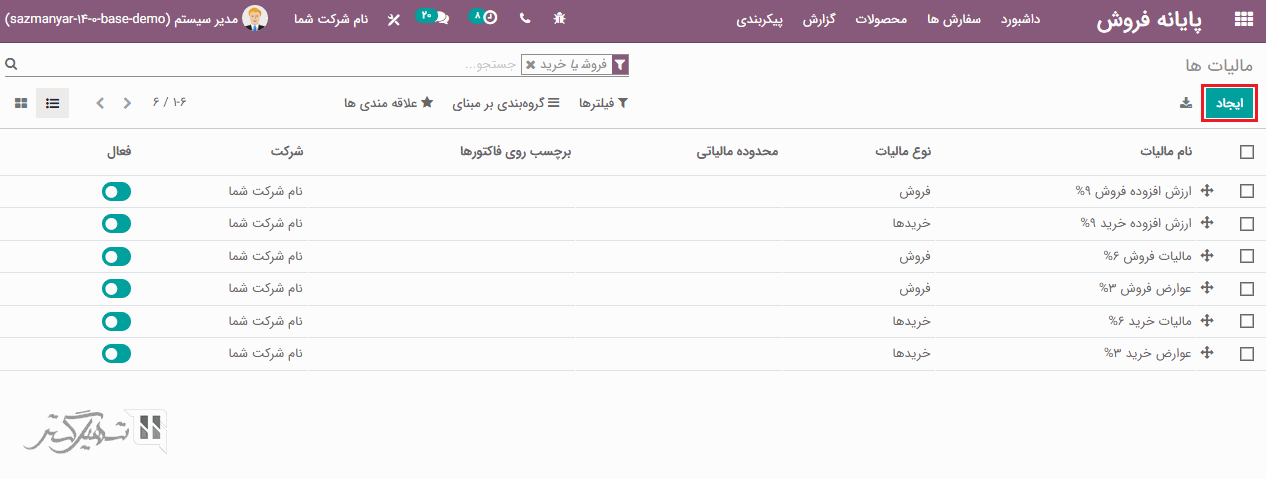
Task: Check the select-all header checkbox
Action: coord(1246,152)
